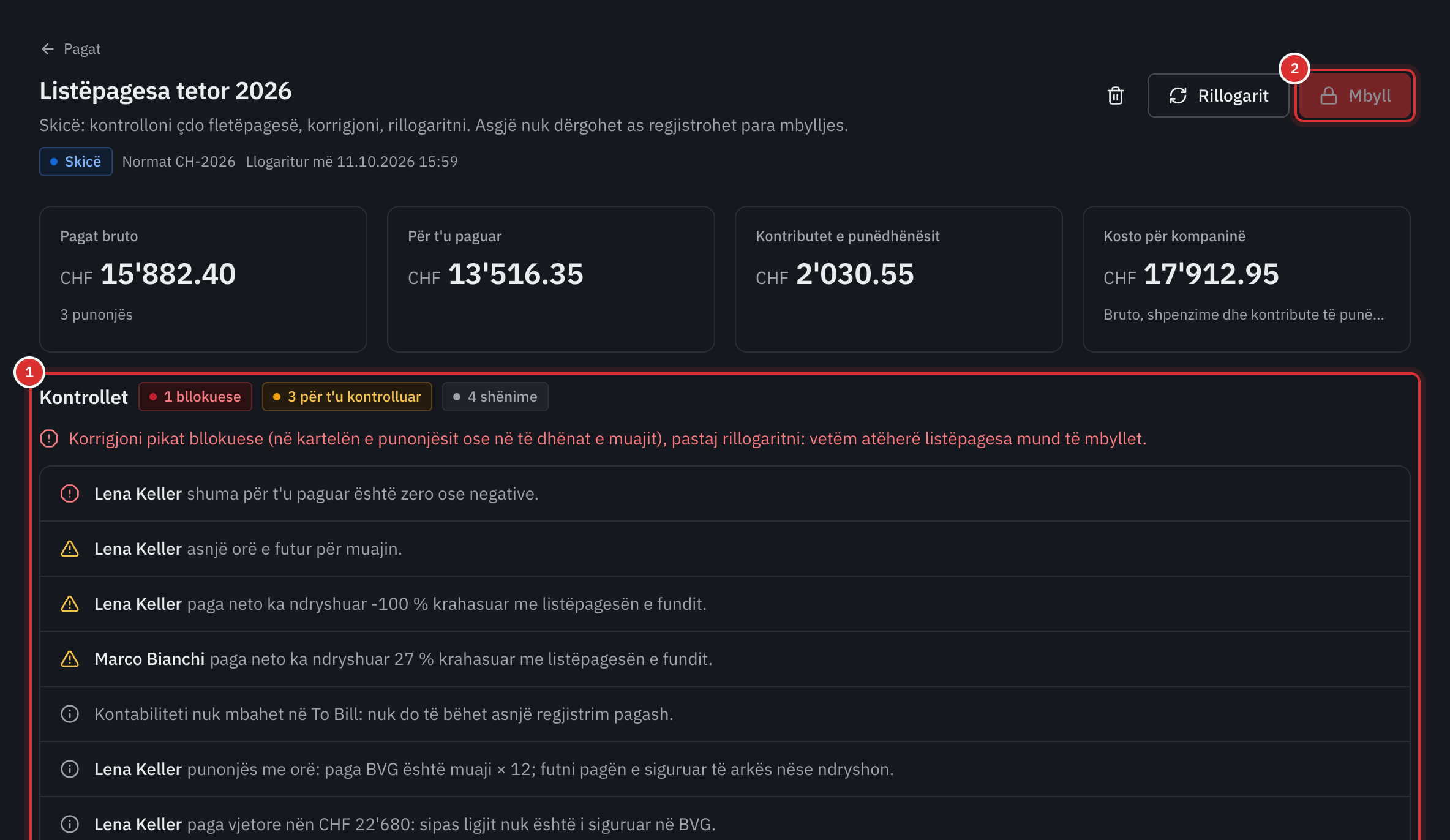Open Lena Keller name in blocking error row
Screen dimensions: 1450x840
[x=138, y=493]
